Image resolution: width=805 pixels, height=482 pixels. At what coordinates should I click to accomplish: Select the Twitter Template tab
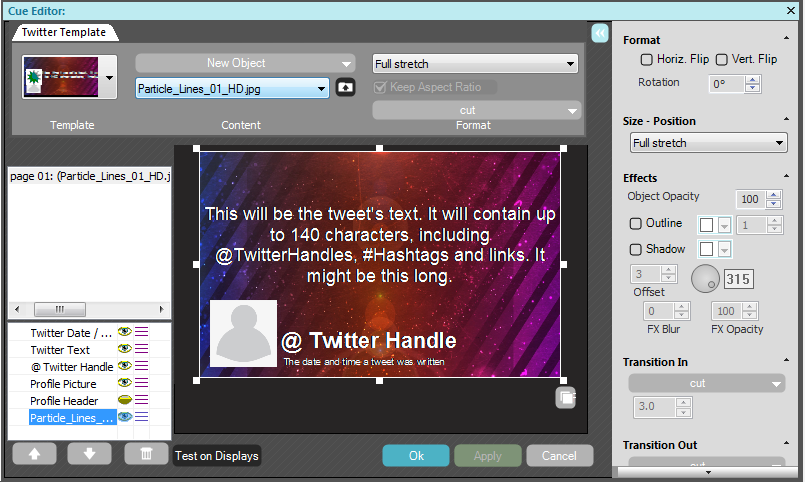64,32
